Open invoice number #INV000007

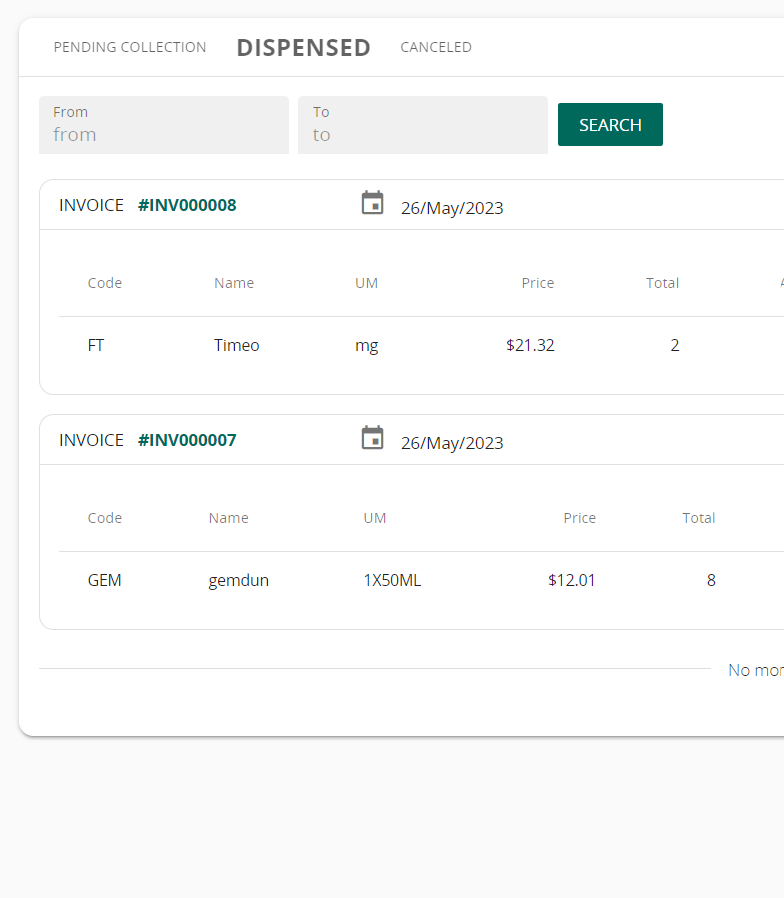[x=187, y=440]
